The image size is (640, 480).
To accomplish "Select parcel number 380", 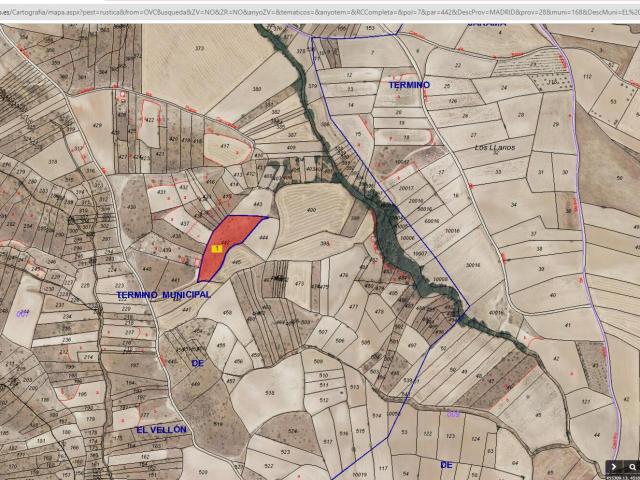I will point(257,89).
